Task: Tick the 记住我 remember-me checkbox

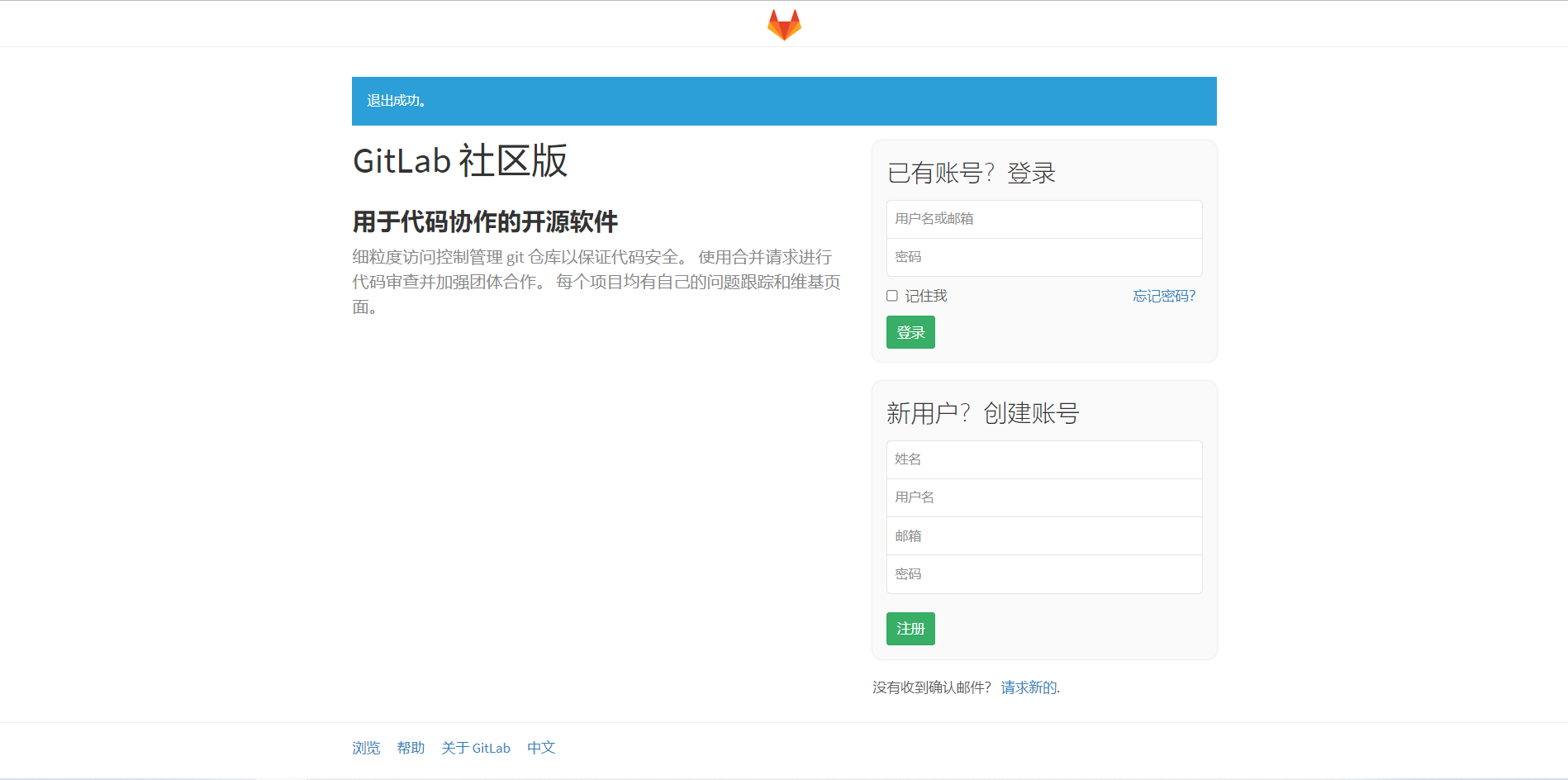Action: pyautogui.click(x=892, y=296)
